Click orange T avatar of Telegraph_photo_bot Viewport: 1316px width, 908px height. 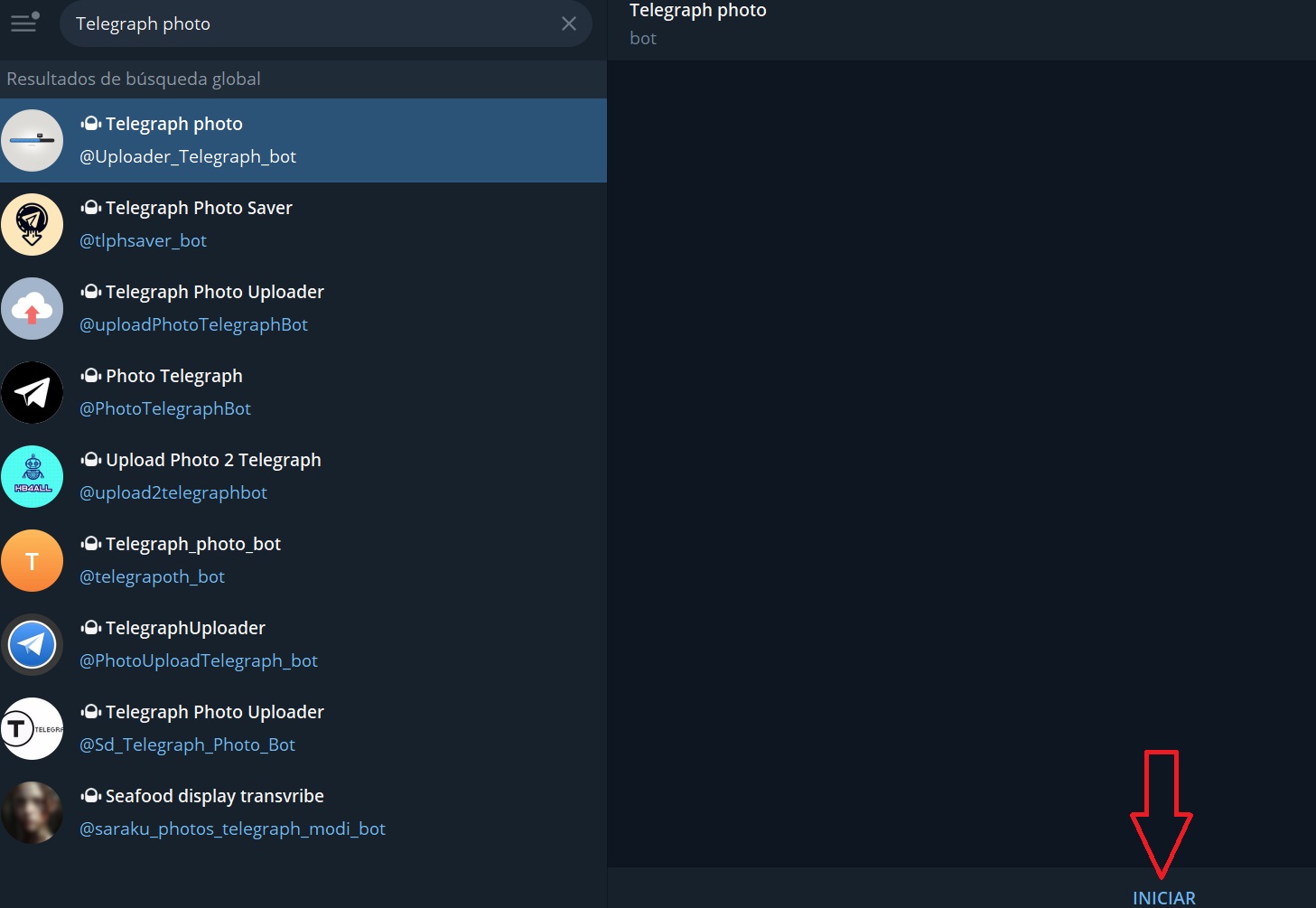tap(33, 561)
